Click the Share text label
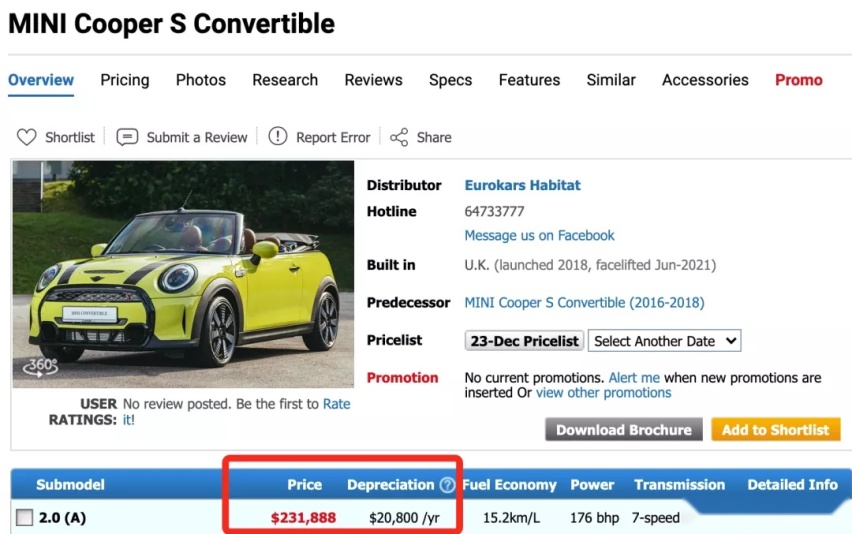Viewport: 852px width, 534px height. 434,137
